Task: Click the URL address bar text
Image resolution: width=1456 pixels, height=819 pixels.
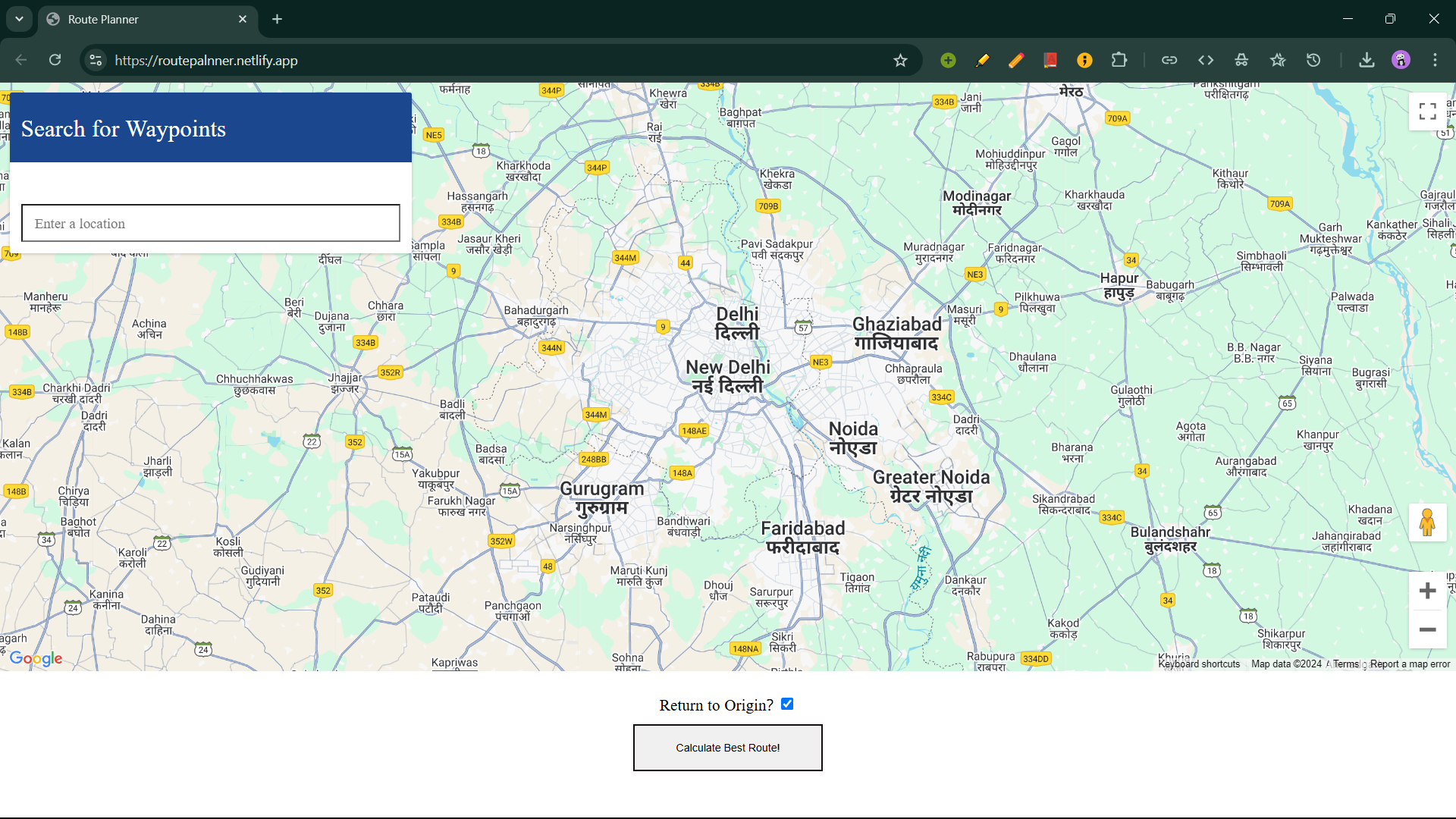Action: [206, 60]
